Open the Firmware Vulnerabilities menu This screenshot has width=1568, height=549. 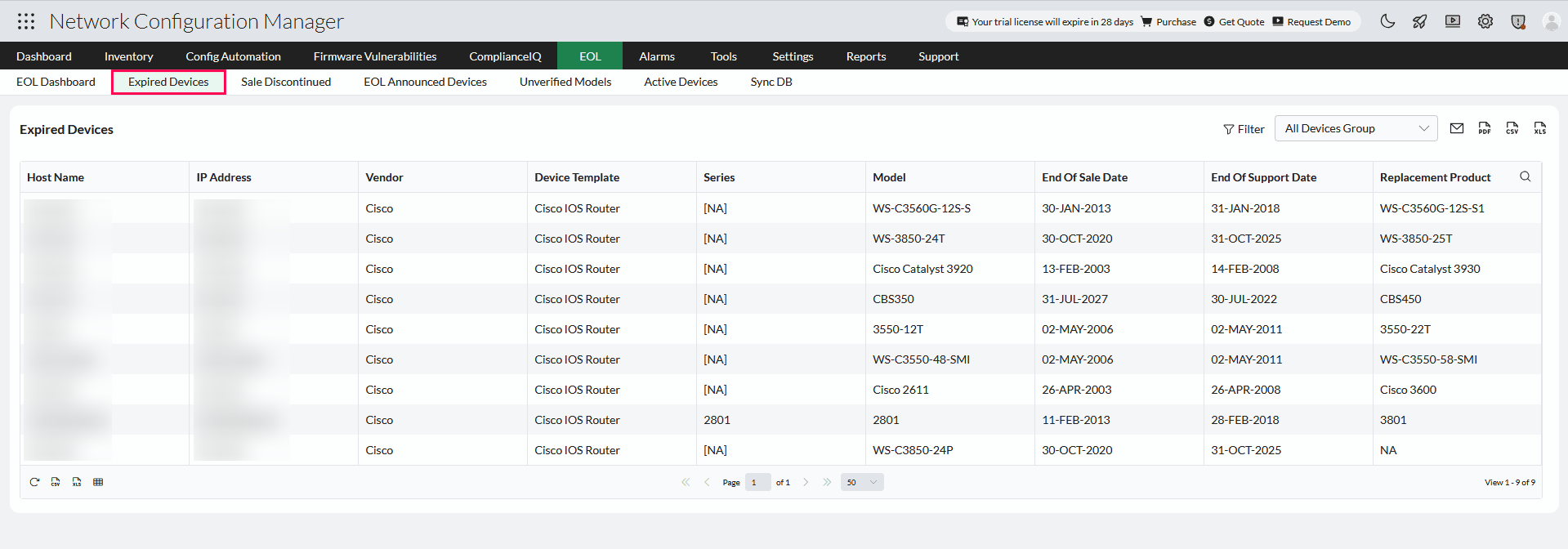[375, 56]
